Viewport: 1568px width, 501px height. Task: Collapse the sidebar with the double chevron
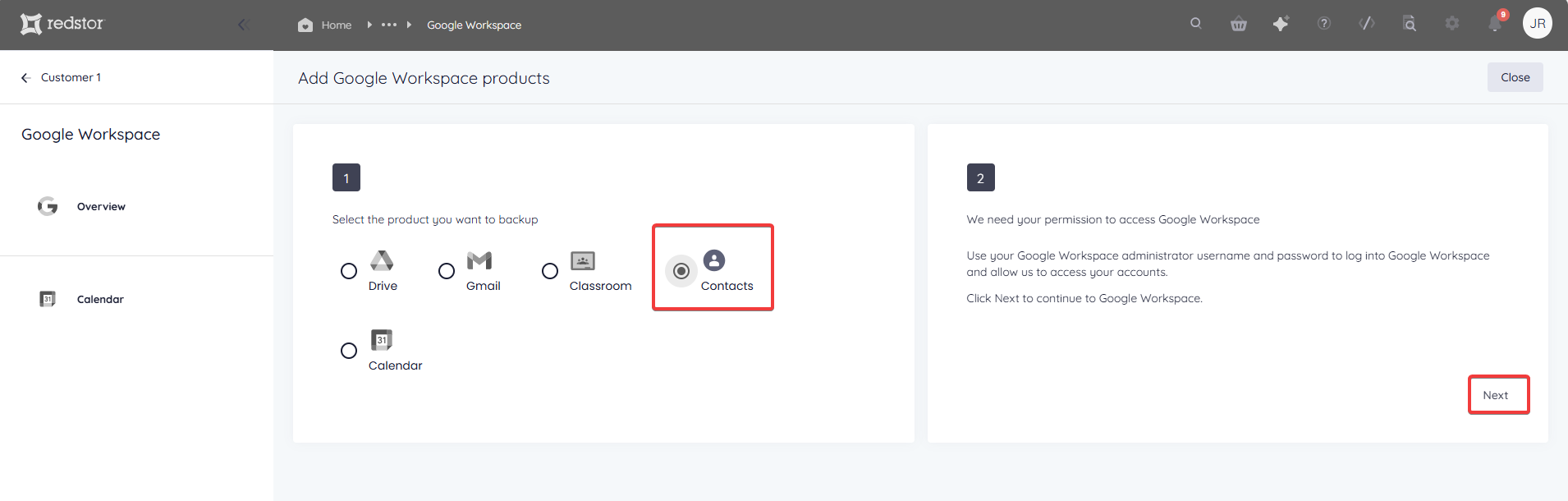(243, 25)
